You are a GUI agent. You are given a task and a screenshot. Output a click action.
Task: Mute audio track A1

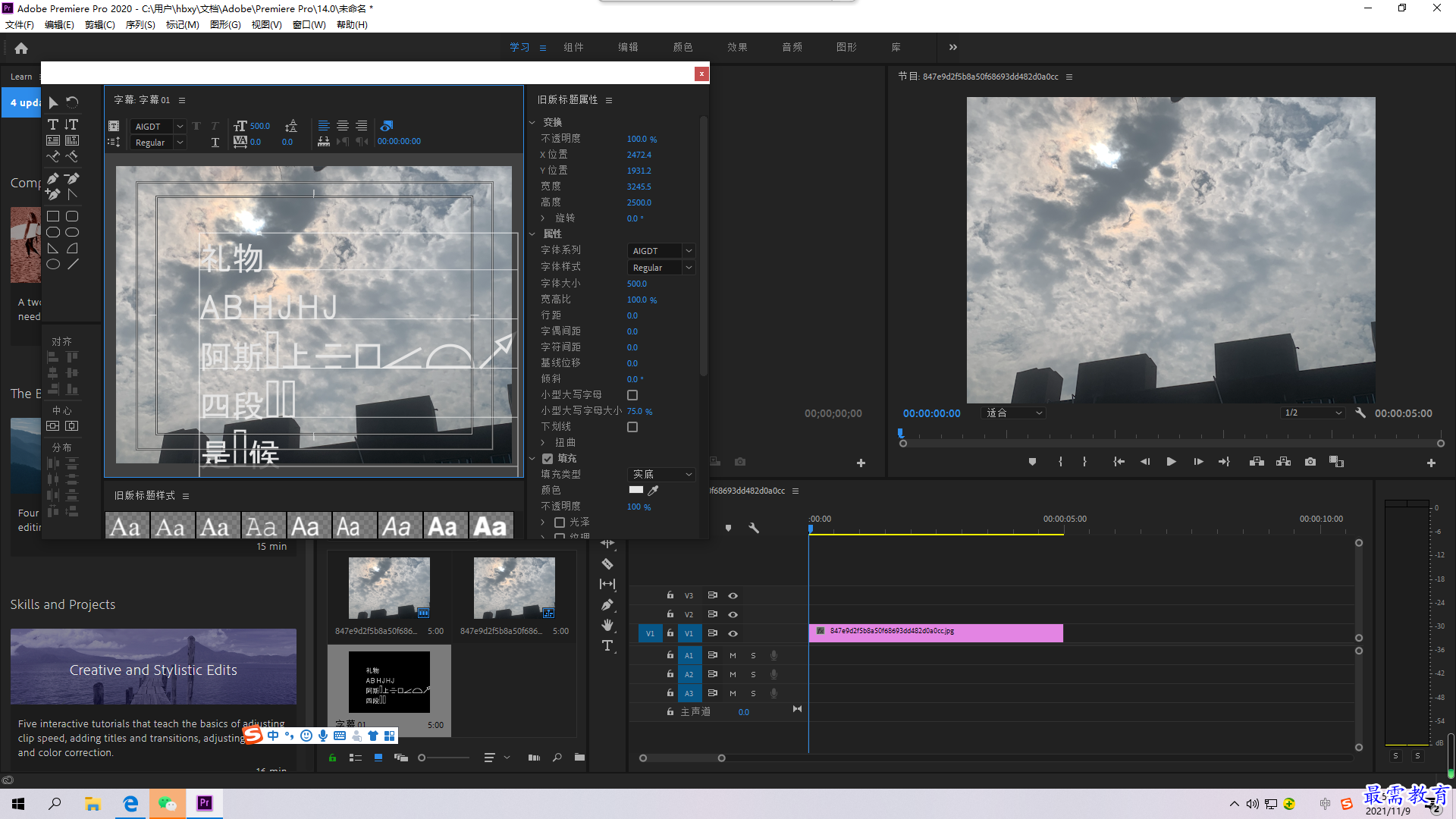(x=733, y=655)
